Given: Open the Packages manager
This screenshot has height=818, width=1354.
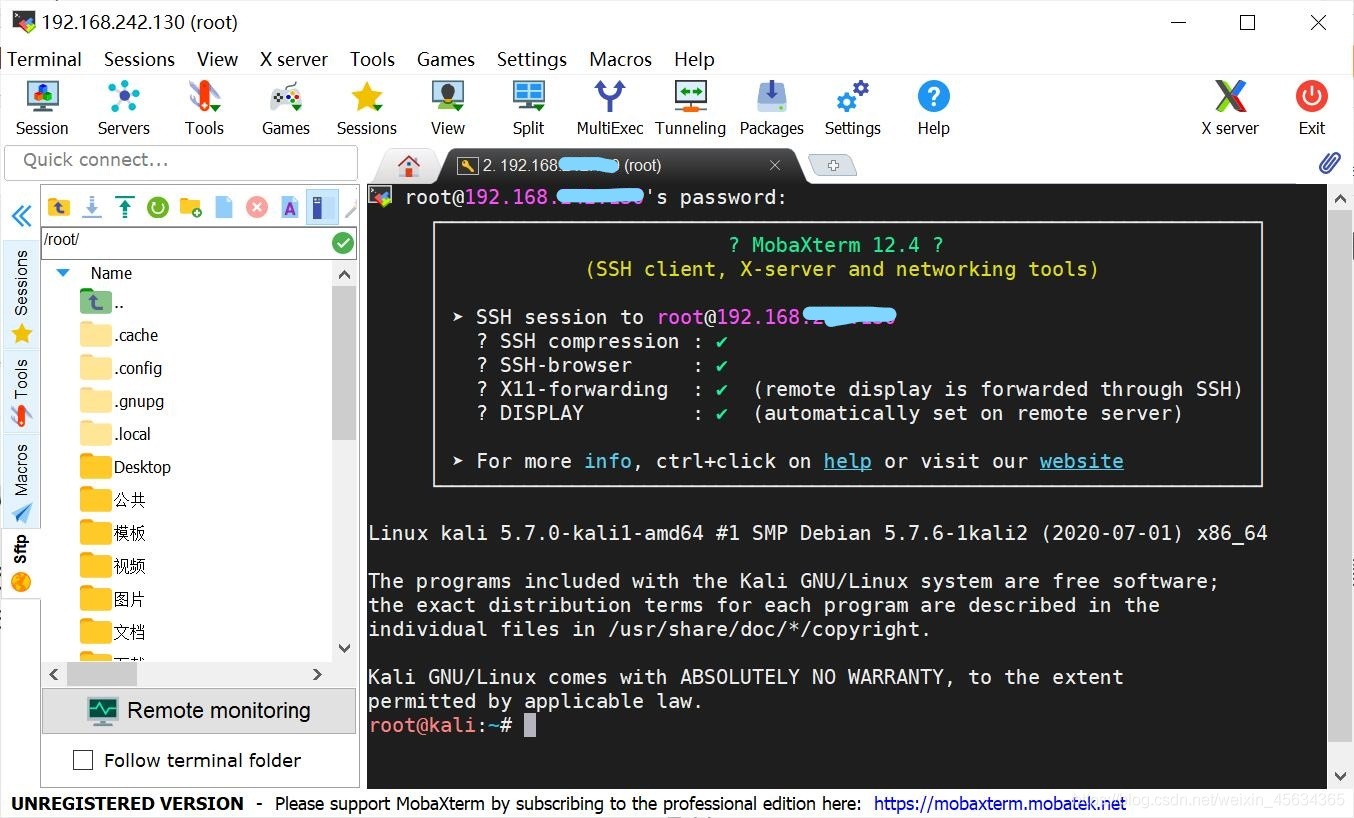Looking at the screenshot, I should pyautogui.click(x=771, y=108).
